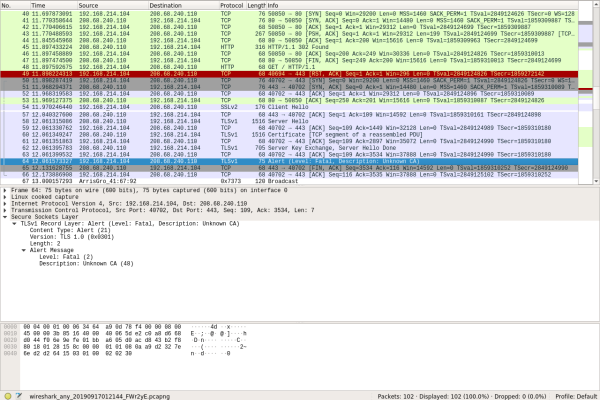Click capture file properties icon in status bar

pyautogui.click(x=18, y=395)
